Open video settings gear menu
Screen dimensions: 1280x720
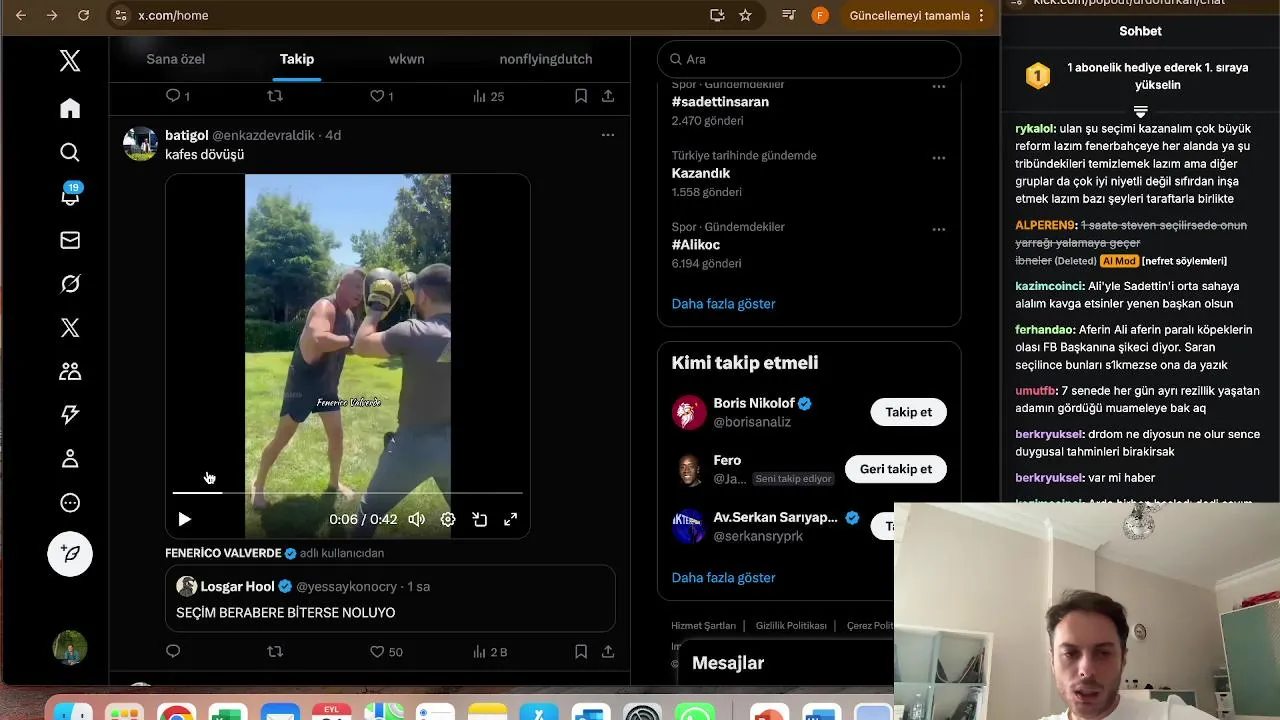pyautogui.click(x=448, y=519)
